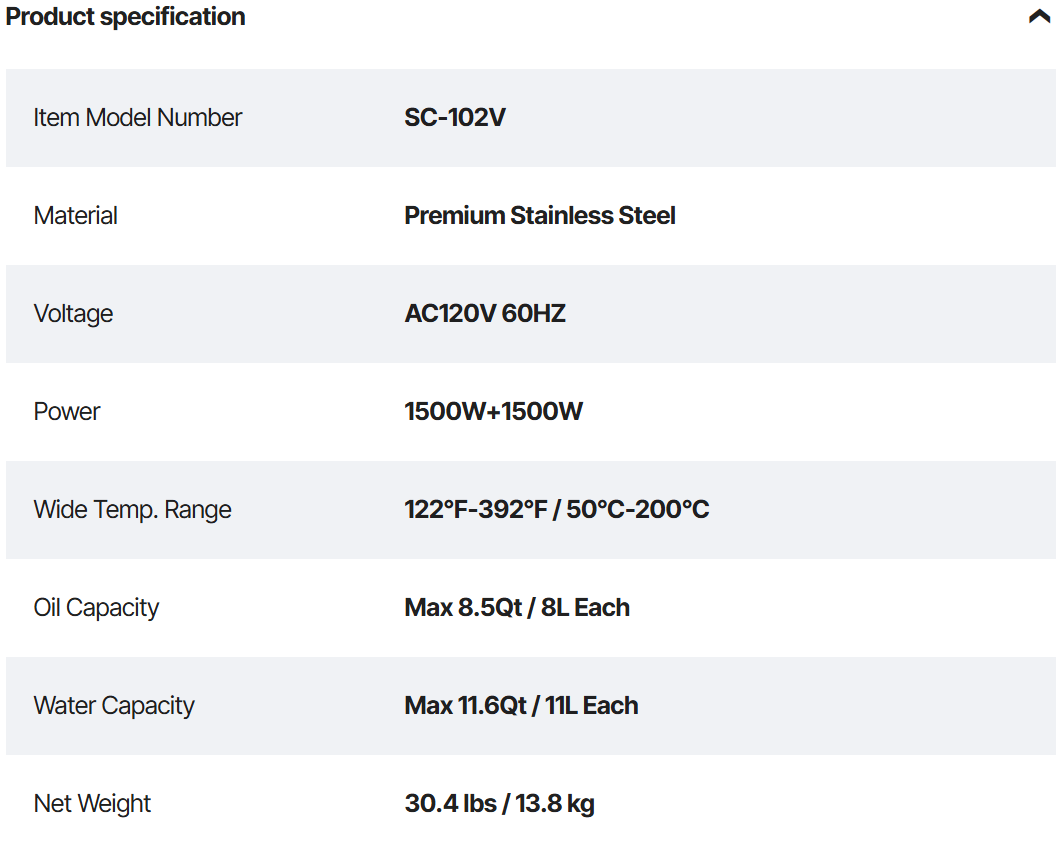Click the Item Model Number label
1063x842 pixels.
[x=138, y=117]
